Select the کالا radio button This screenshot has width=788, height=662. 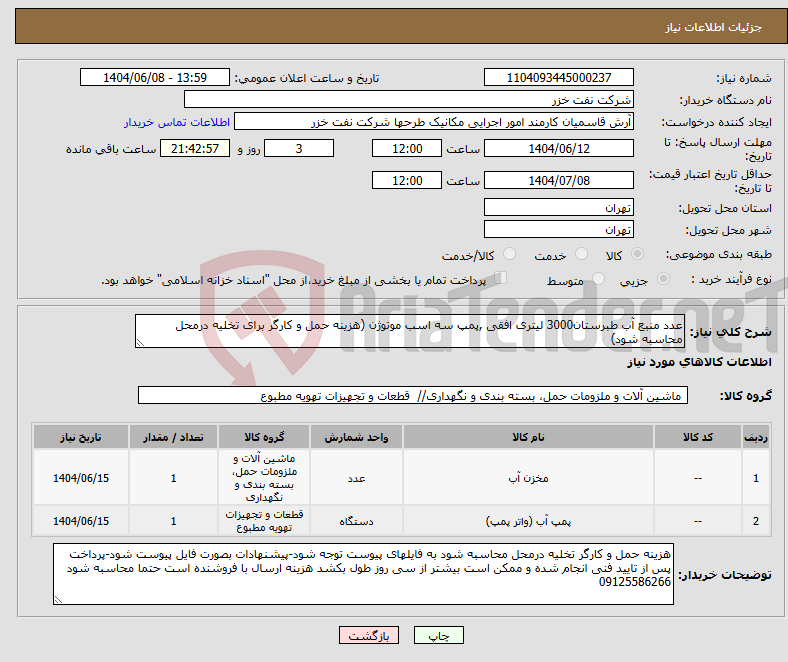[x=637, y=254]
